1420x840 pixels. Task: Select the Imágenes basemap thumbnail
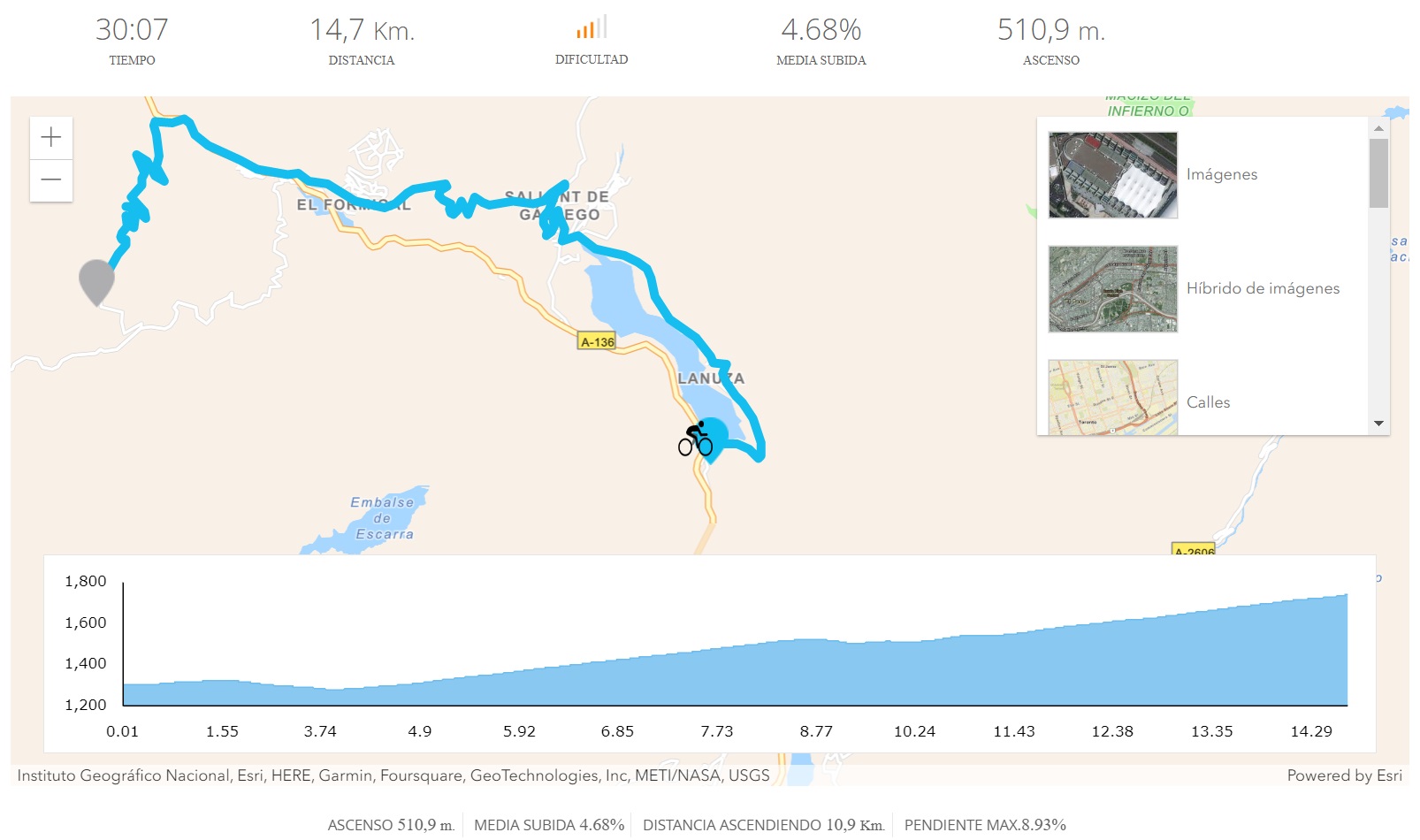pos(1112,175)
